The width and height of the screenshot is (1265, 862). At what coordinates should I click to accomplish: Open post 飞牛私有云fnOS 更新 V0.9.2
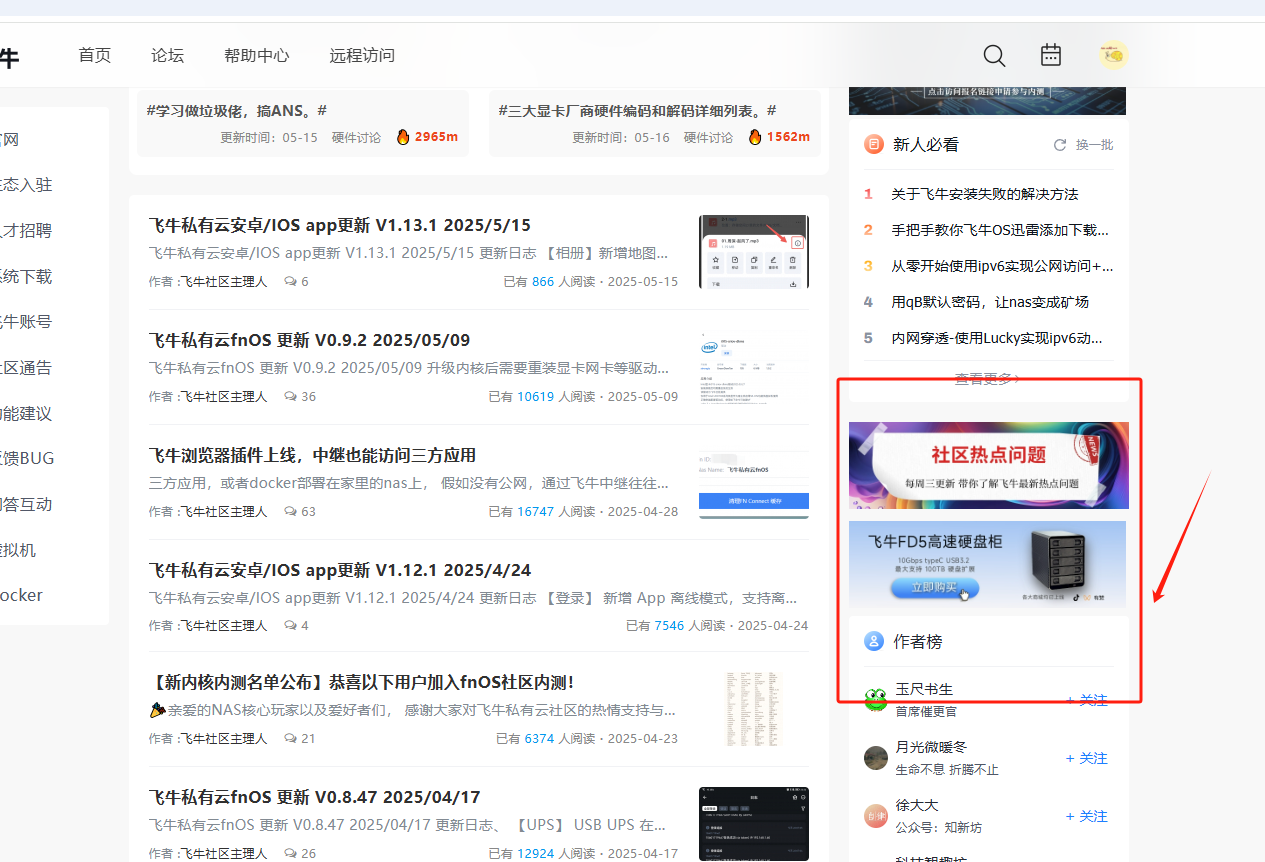click(x=309, y=340)
